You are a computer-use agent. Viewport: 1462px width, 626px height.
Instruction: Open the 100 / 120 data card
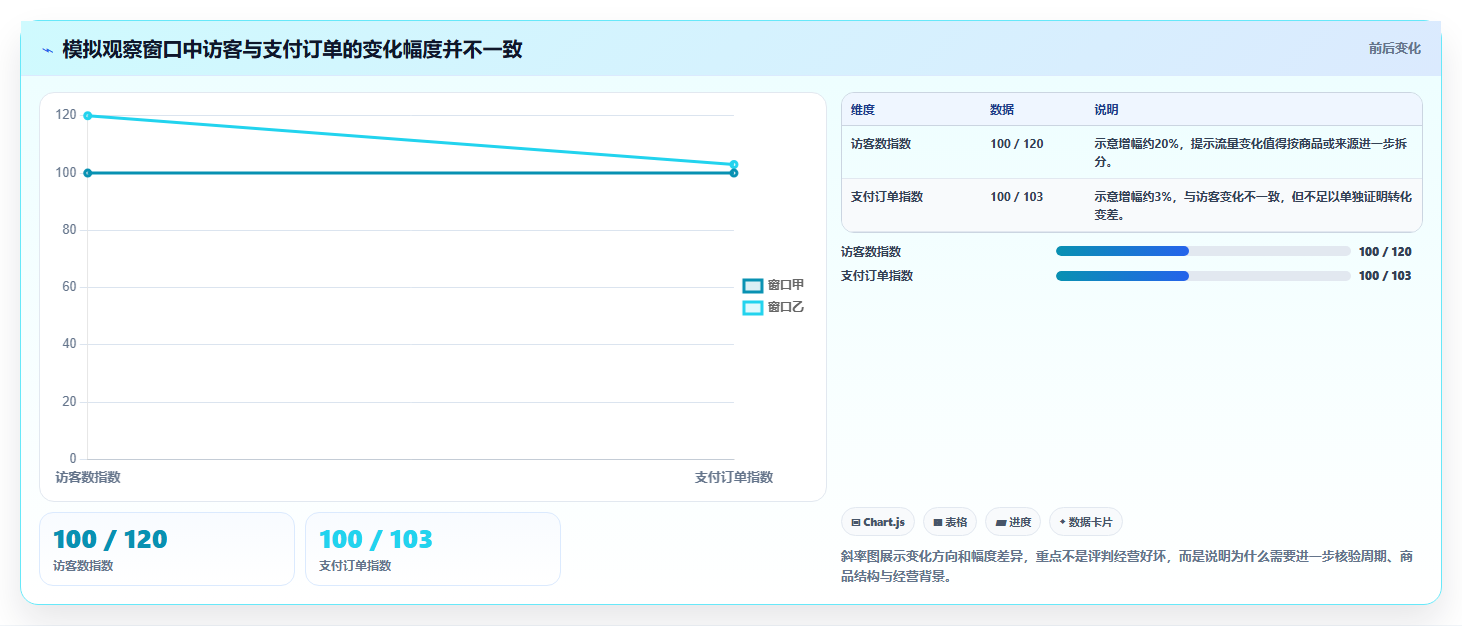(167, 549)
